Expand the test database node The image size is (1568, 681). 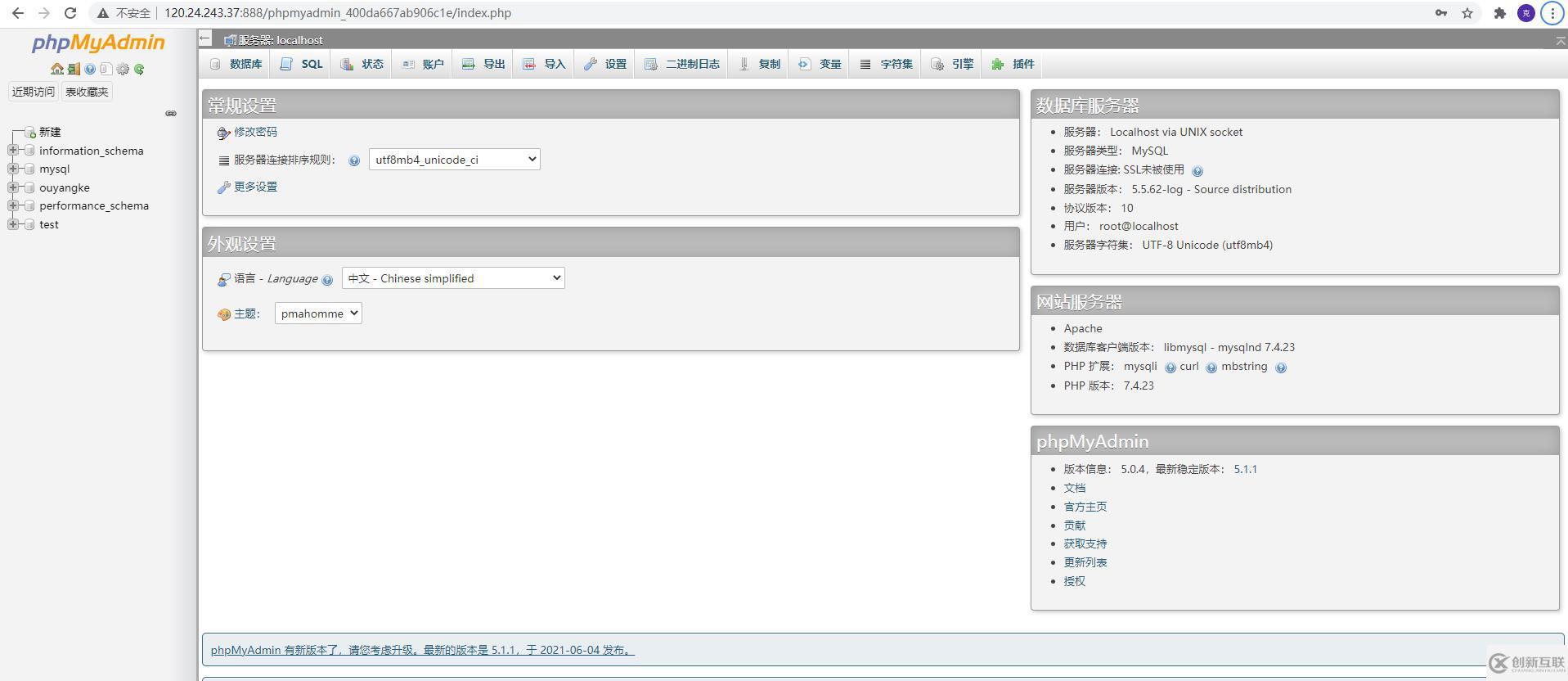(13, 224)
